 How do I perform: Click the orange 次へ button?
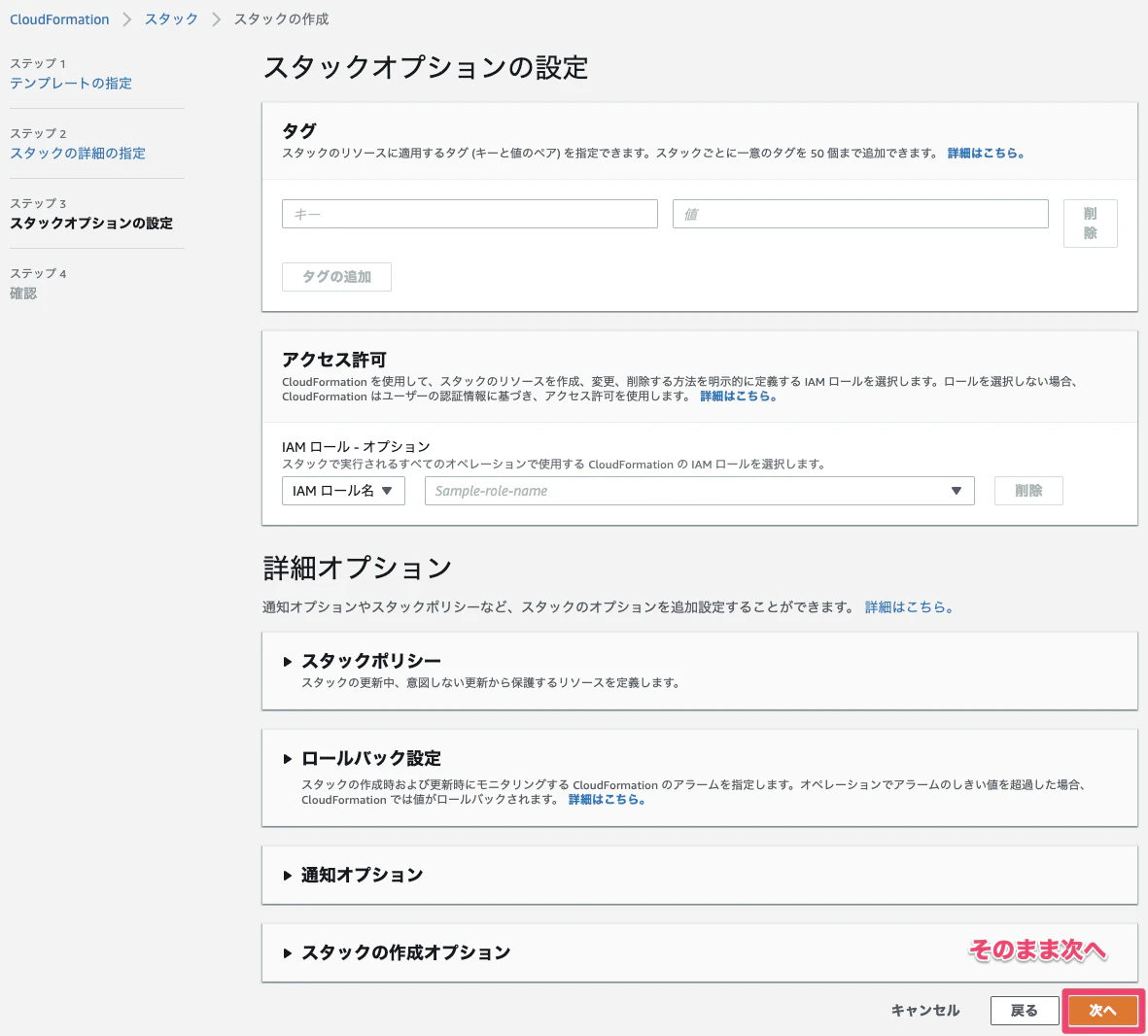(x=1102, y=1011)
